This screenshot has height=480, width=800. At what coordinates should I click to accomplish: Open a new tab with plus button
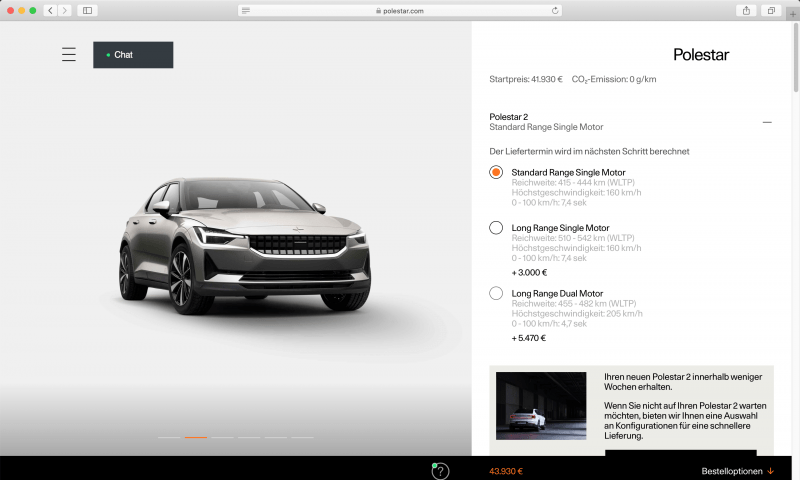click(792, 14)
